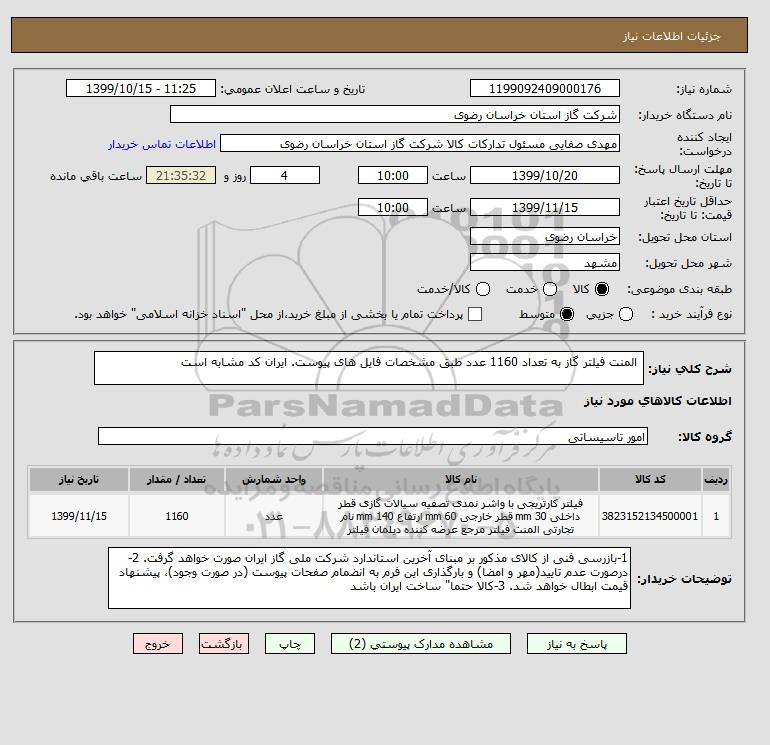Click the cartridge filter product name cell

click(461, 516)
